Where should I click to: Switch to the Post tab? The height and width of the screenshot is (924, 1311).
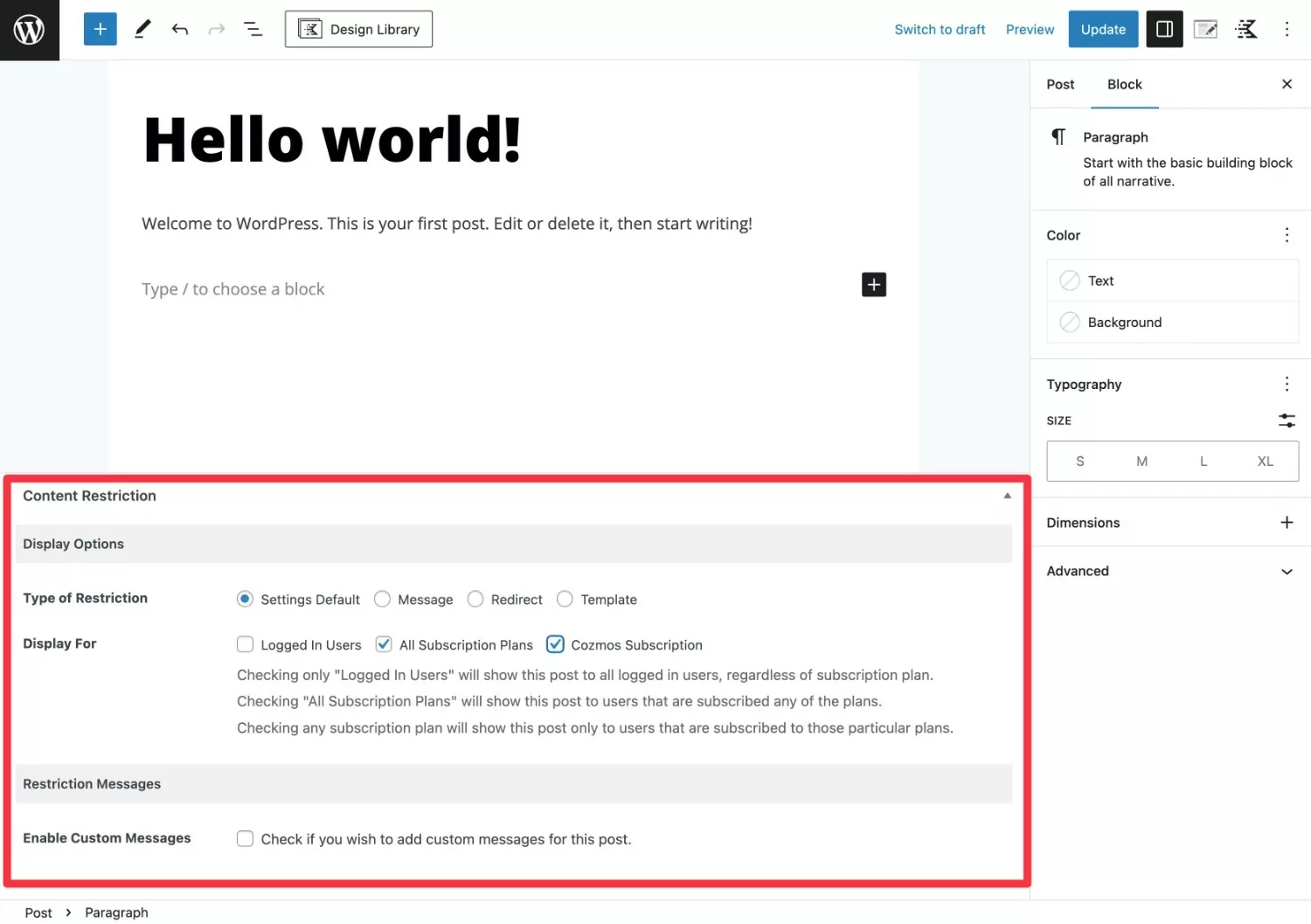(1060, 85)
